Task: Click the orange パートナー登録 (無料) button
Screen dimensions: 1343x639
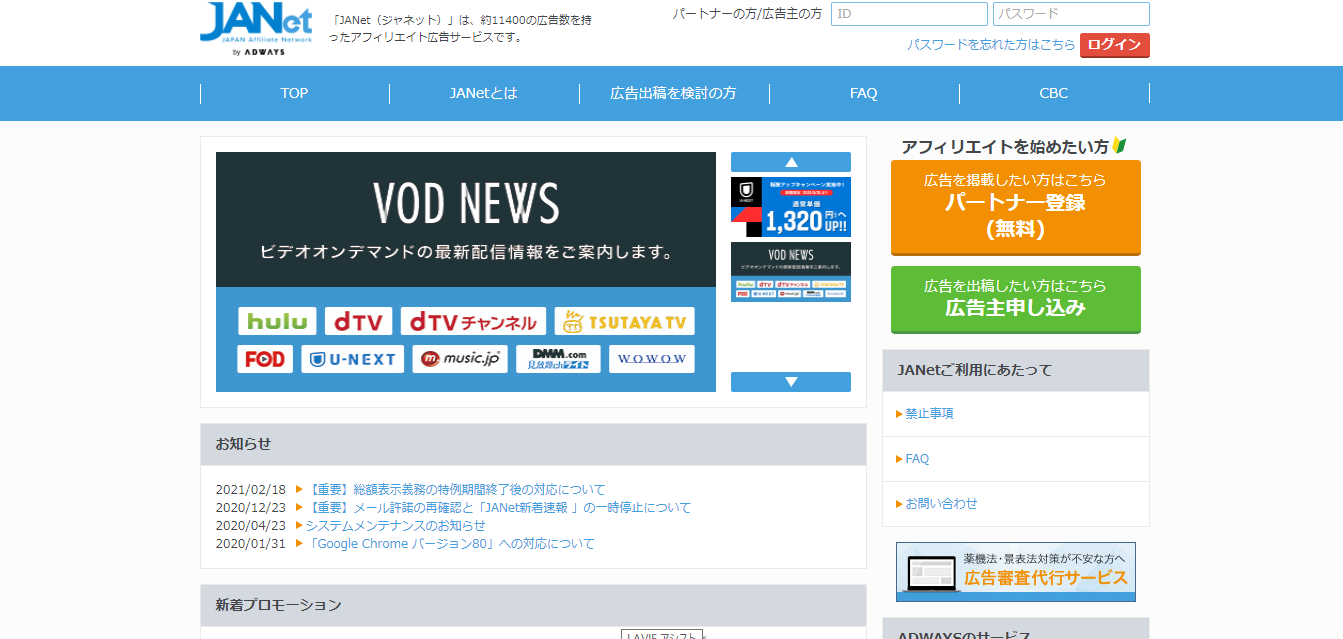Action: [x=1016, y=206]
